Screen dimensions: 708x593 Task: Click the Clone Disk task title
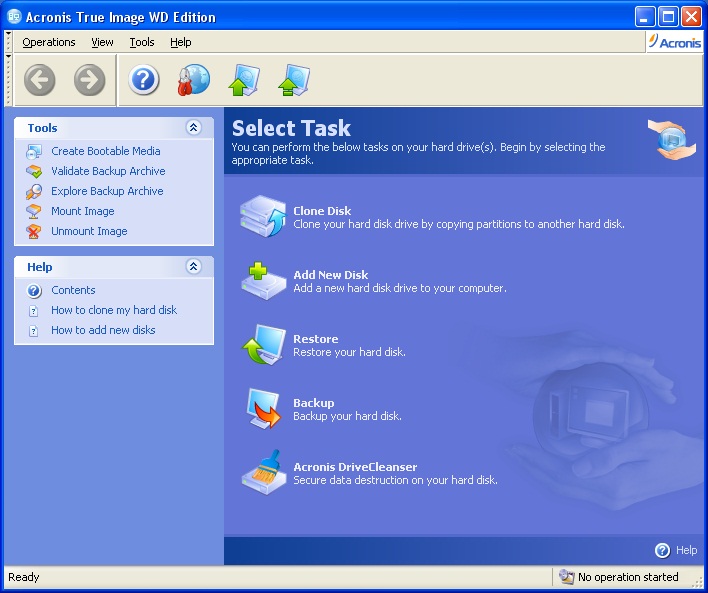(322, 211)
